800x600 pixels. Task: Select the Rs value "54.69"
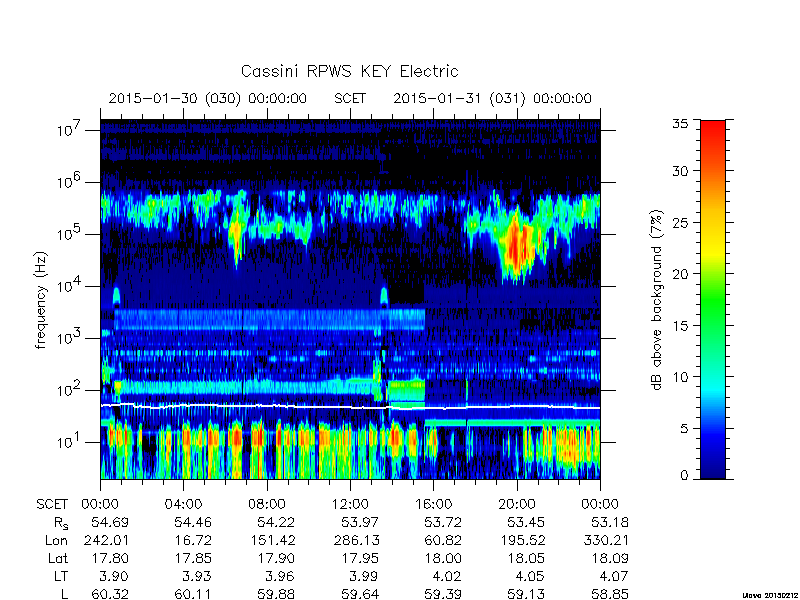point(110,522)
